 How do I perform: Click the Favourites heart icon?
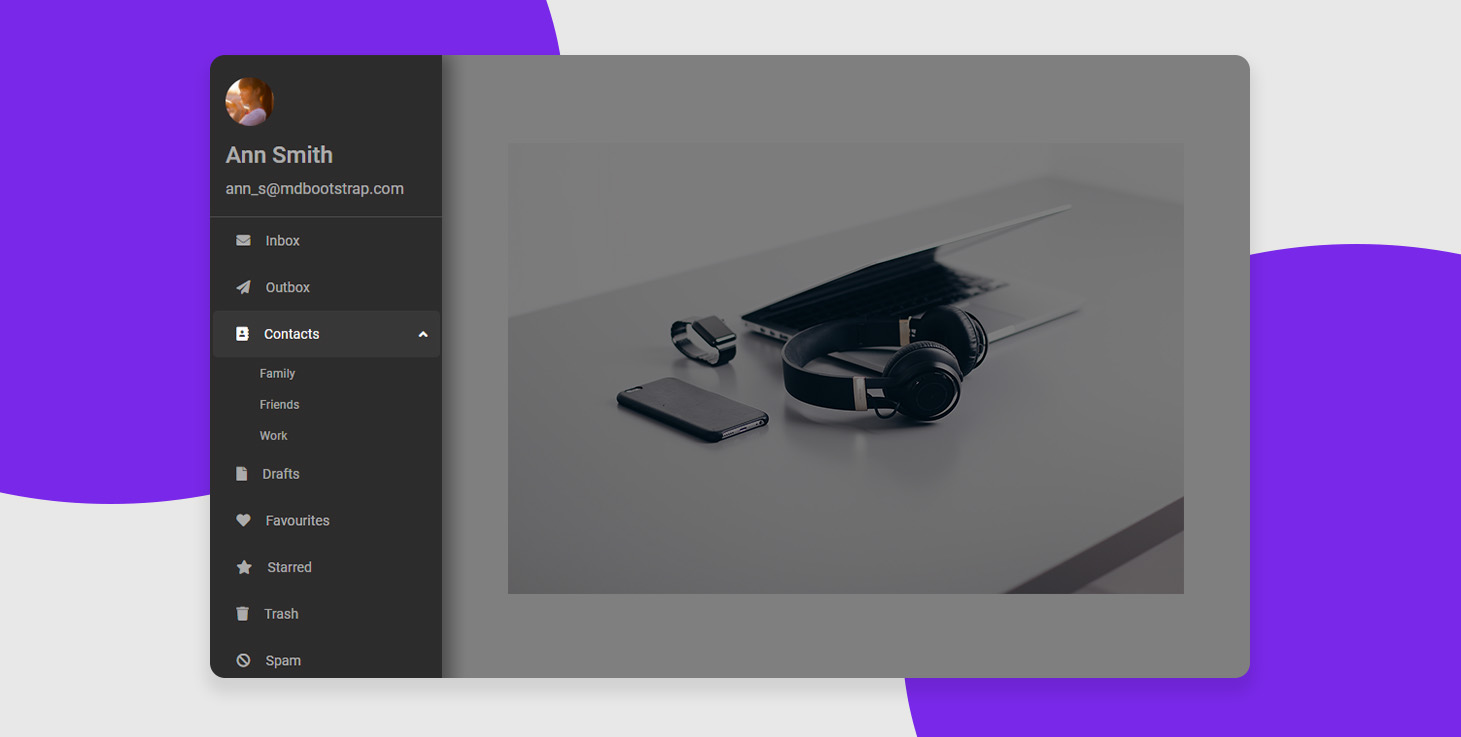click(243, 521)
